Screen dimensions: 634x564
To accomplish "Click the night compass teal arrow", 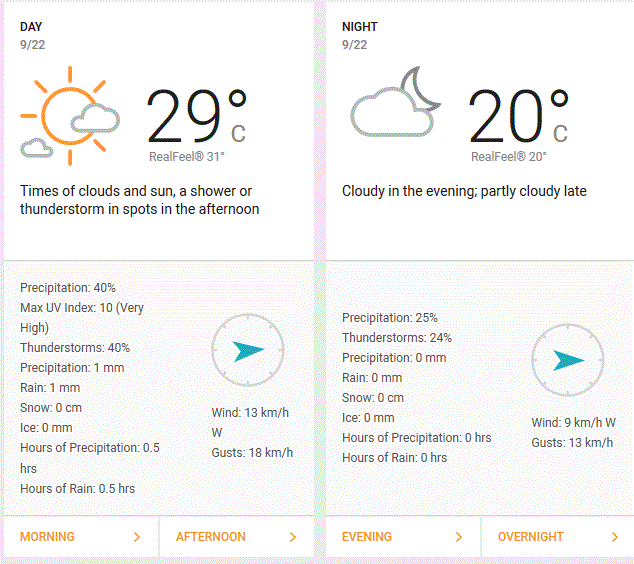I will [x=568, y=360].
